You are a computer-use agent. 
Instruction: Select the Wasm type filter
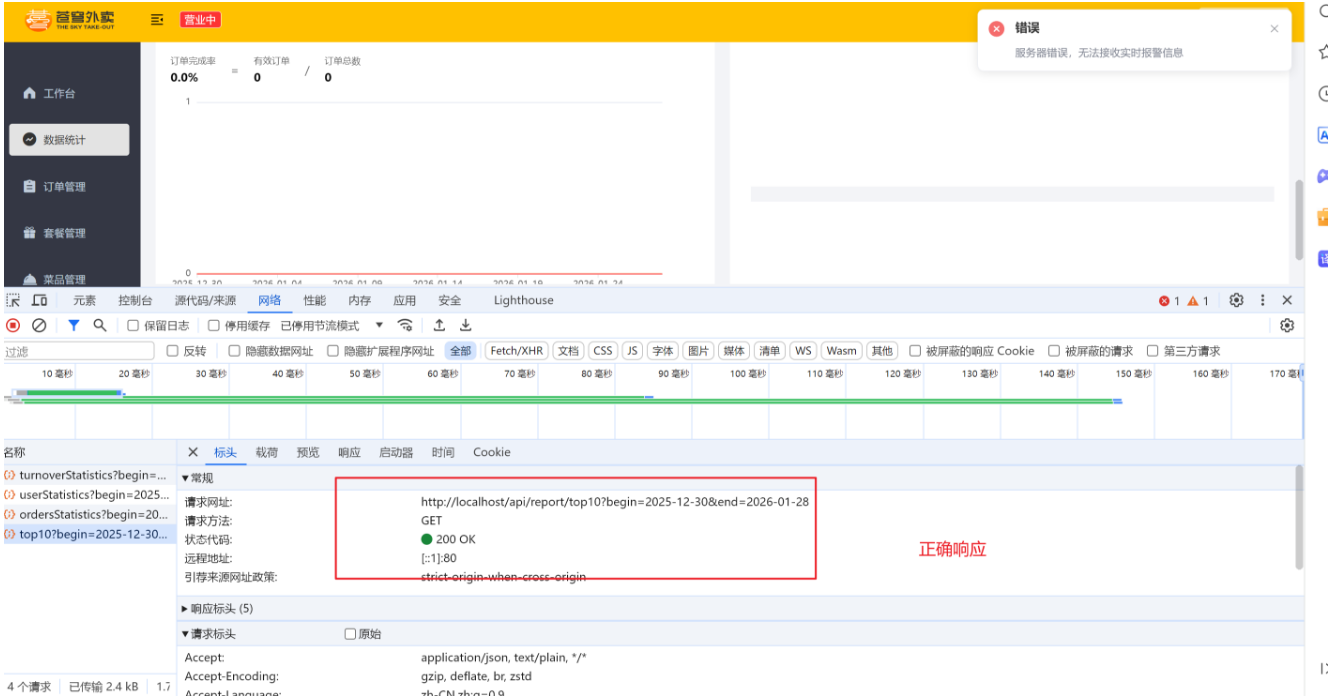(x=842, y=351)
